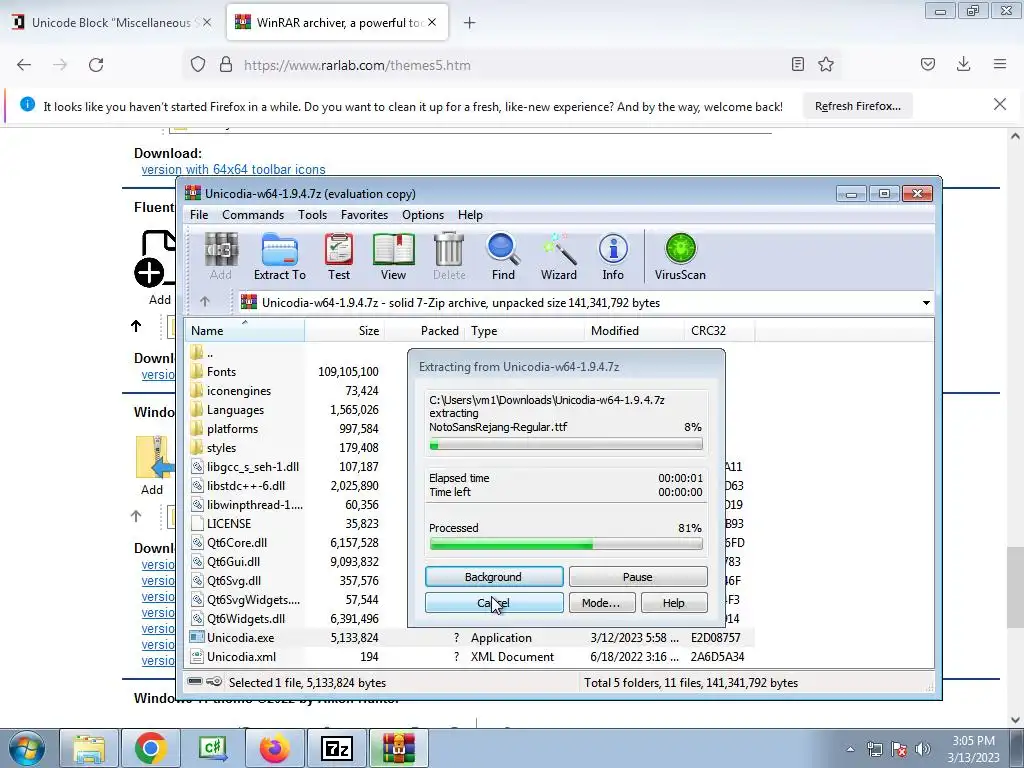The height and width of the screenshot is (768, 1024).
Task: Open the WinRAR Help menu
Action: [470, 215]
